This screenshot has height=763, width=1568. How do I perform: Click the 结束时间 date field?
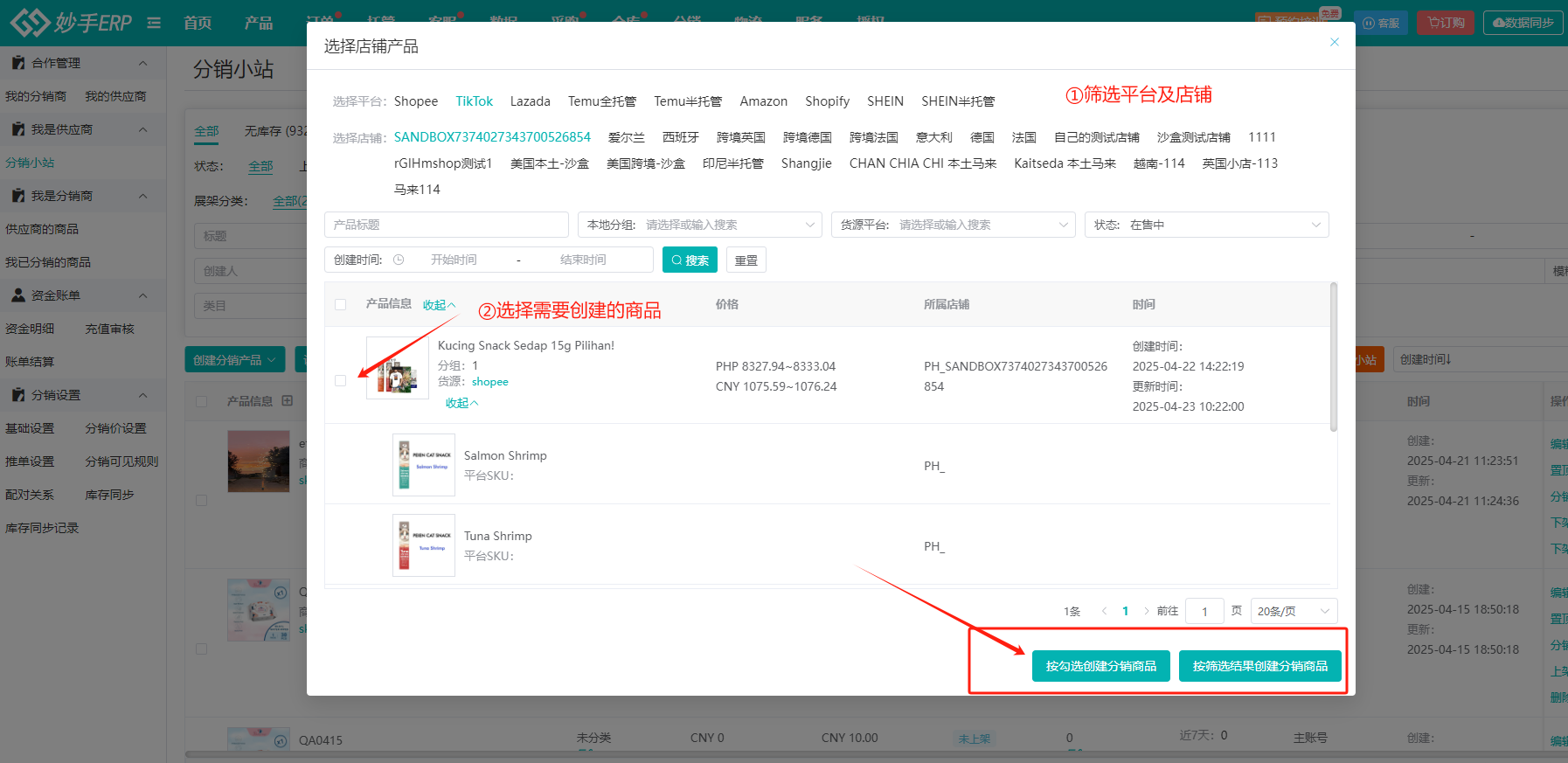point(583,260)
